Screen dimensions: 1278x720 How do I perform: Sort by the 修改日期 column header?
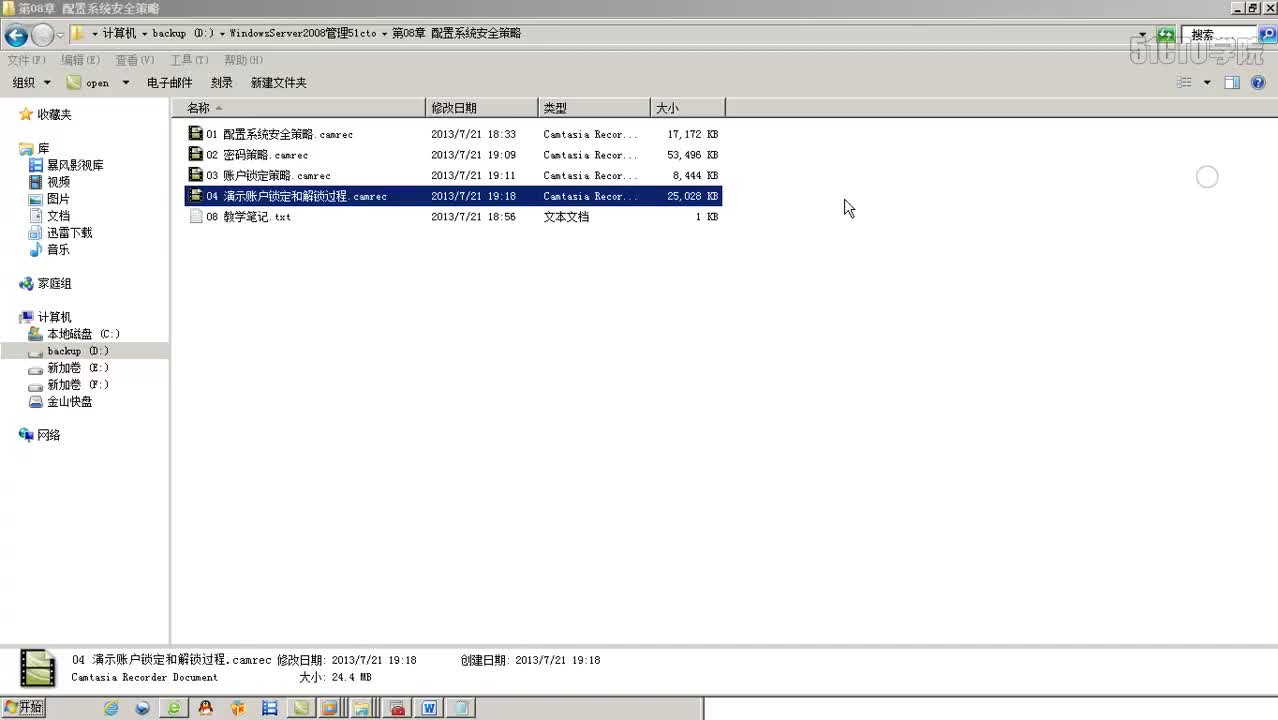click(x=482, y=108)
